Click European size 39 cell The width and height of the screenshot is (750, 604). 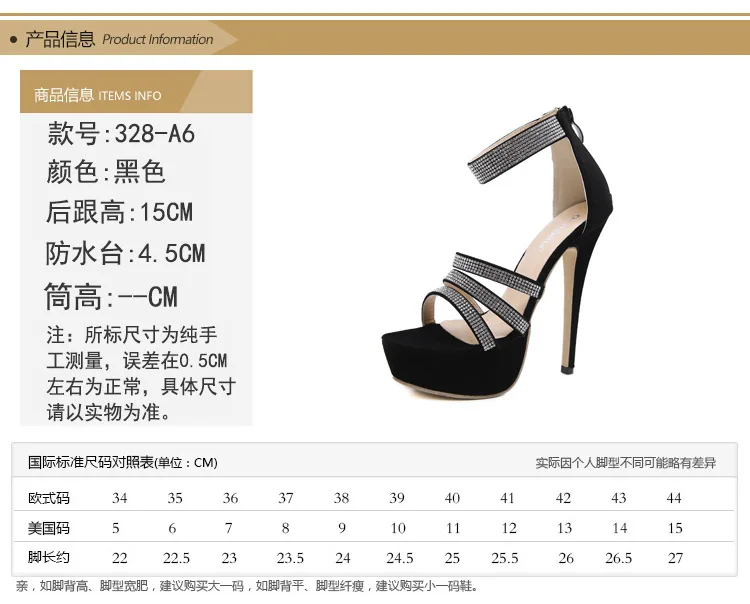397,498
